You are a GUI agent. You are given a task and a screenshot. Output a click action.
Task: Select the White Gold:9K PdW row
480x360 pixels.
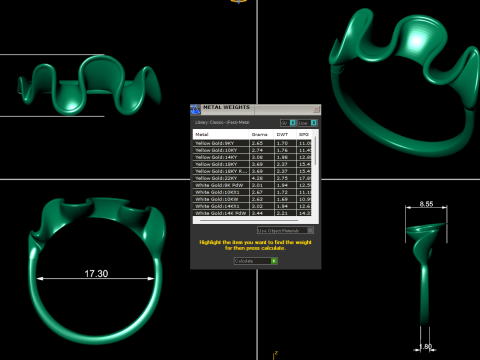[x=252, y=185]
